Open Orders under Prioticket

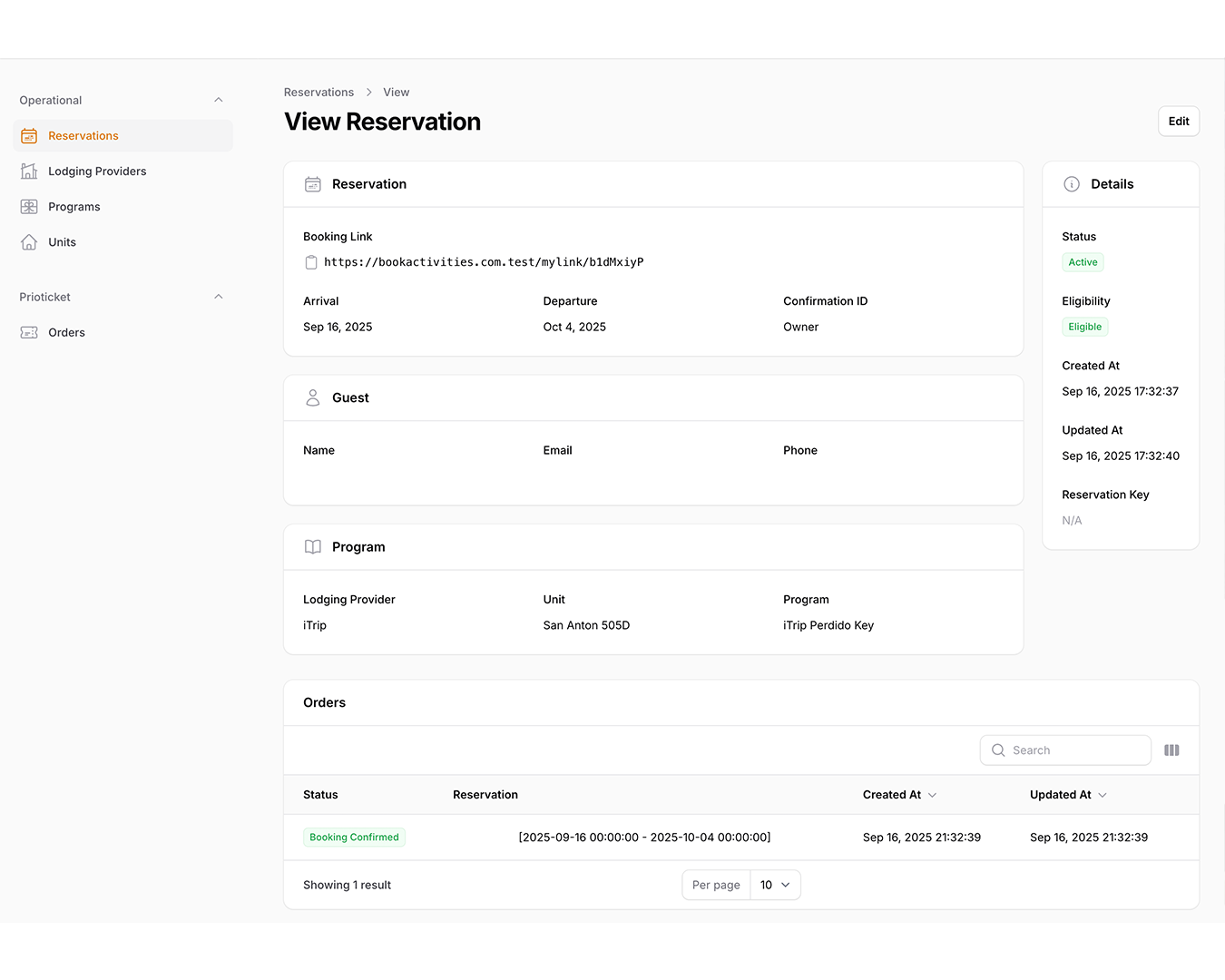(123, 333)
